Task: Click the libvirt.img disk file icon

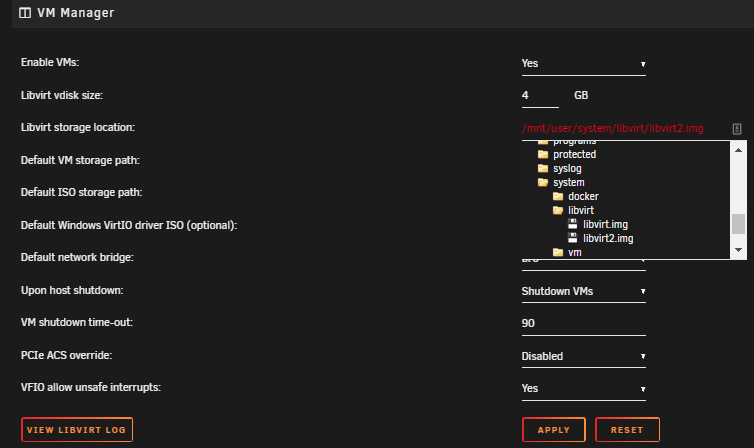Action: (x=572, y=224)
